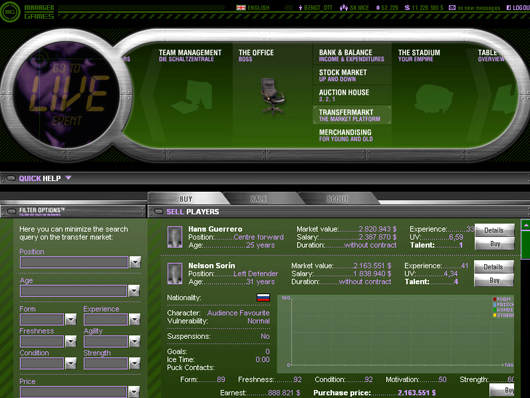Open the Experience filter dropdown
The image size is (530, 398).
pos(135,319)
